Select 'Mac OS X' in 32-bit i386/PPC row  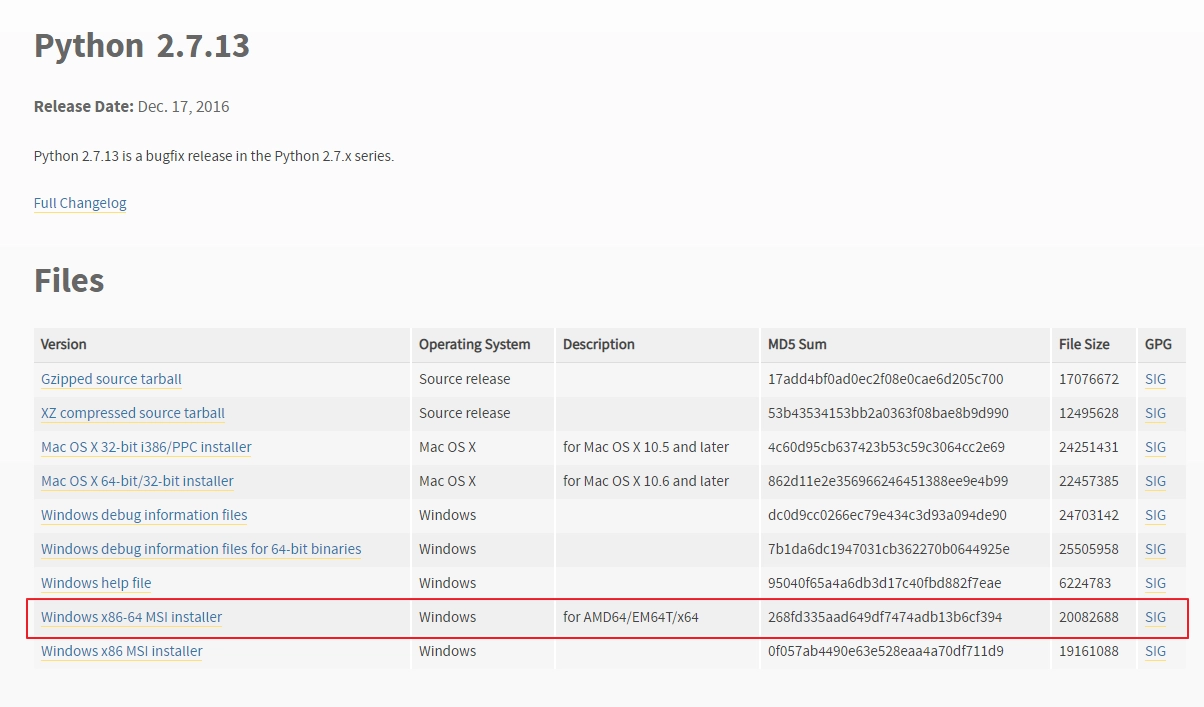[x=447, y=447]
